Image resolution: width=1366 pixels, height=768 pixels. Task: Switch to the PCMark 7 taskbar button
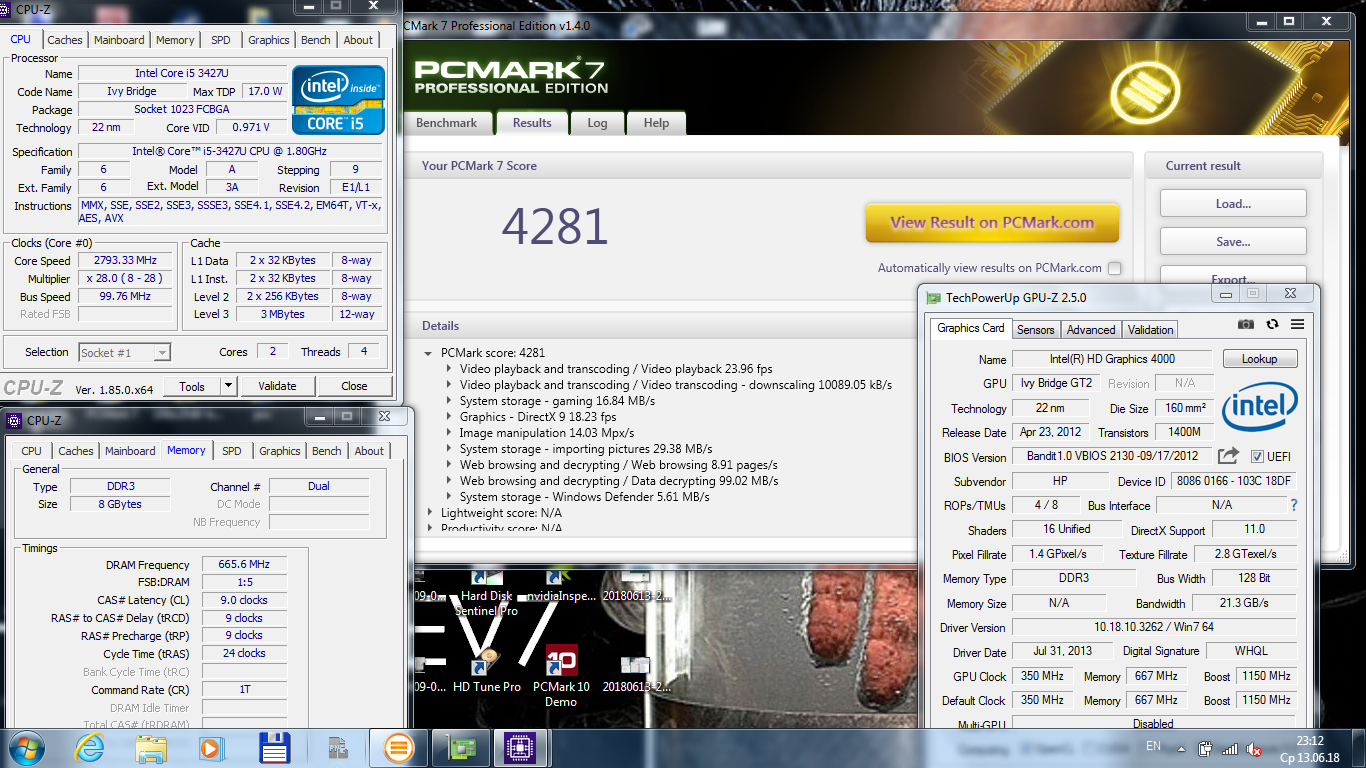pos(398,747)
